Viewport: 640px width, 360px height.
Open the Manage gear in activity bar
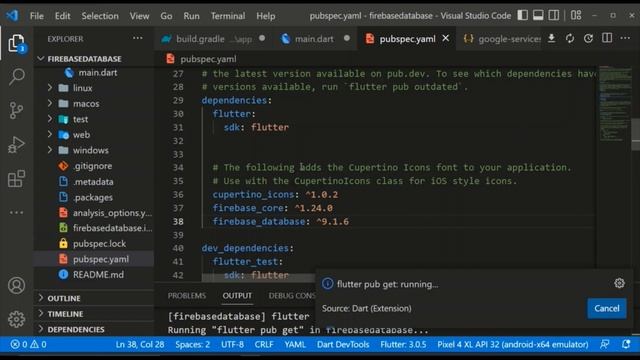click(x=16, y=319)
